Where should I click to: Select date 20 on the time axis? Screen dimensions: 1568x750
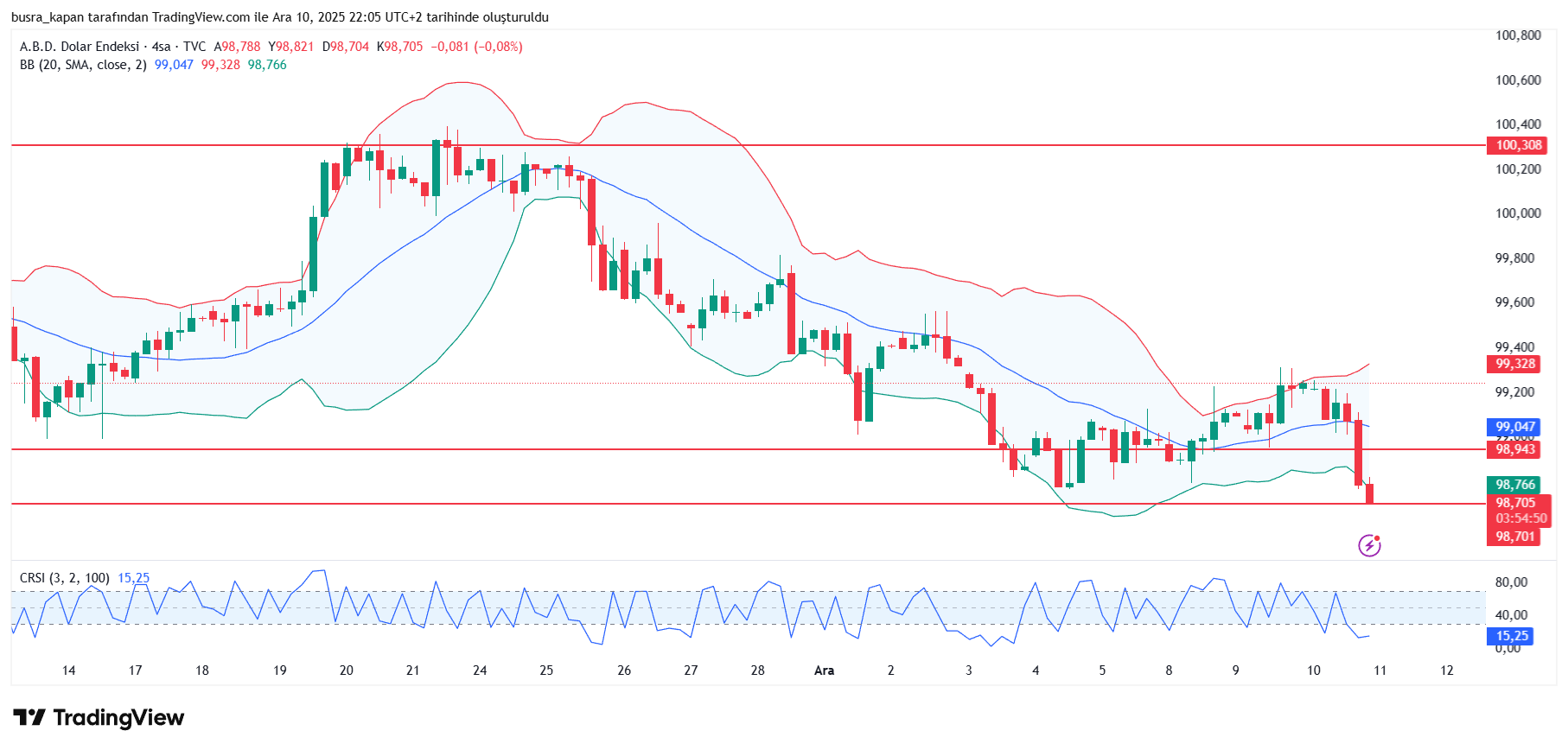click(347, 671)
